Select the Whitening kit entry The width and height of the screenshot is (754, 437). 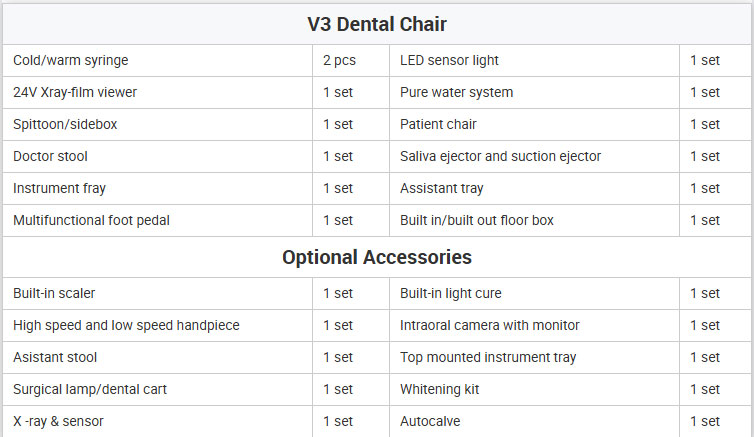point(440,389)
